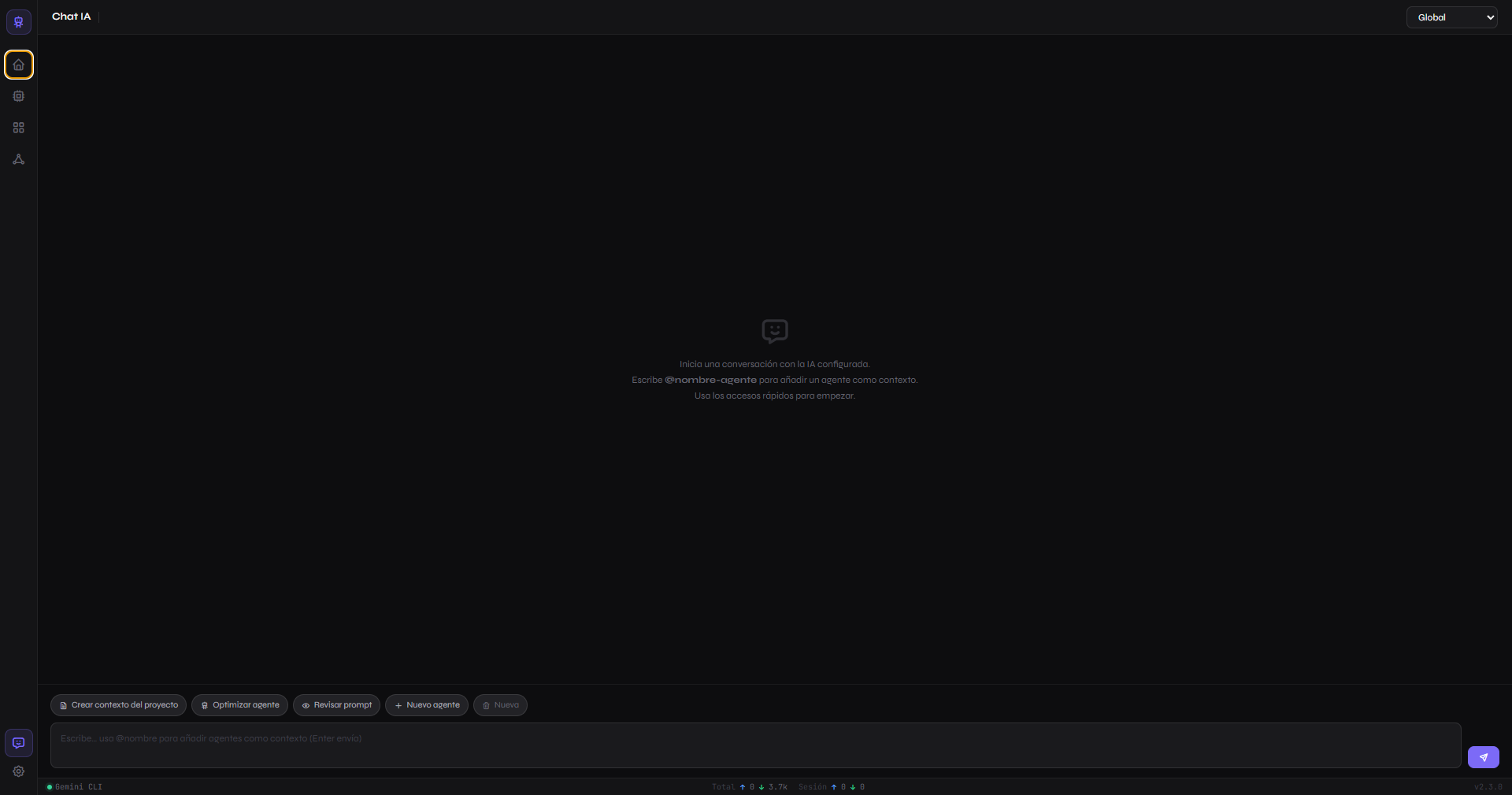The image size is (1512, 795).
Task: Send message with paper plane button
Action: [1483, 757]
